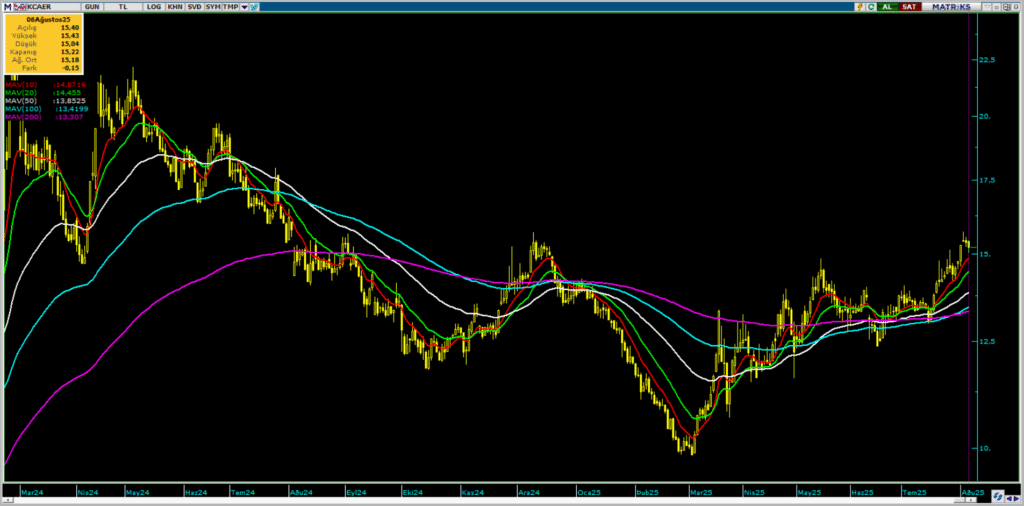The height and width of the screenshot is (506, 1024).
Task: Open the TMP template menu
Action: (x=229, y=6)
